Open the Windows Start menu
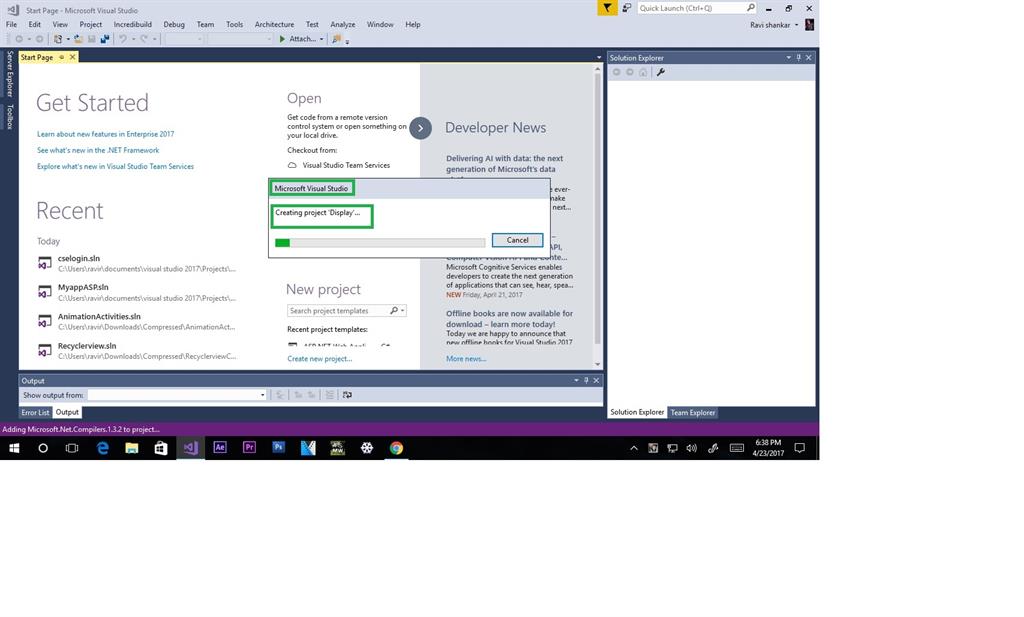Image resolution: width=1024 pixels, height=617 pixels. (x=14, y=448)
